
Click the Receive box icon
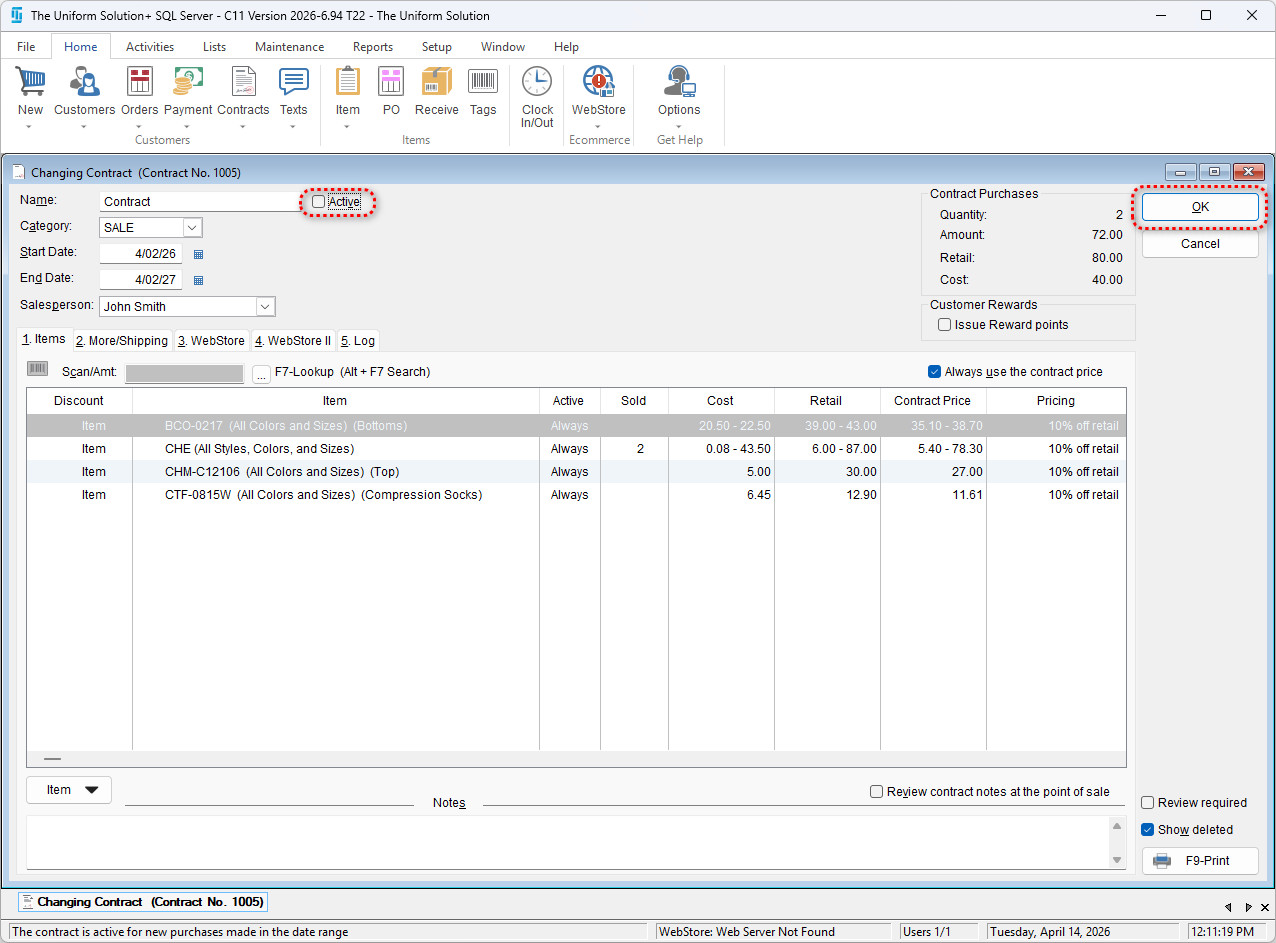436,83
